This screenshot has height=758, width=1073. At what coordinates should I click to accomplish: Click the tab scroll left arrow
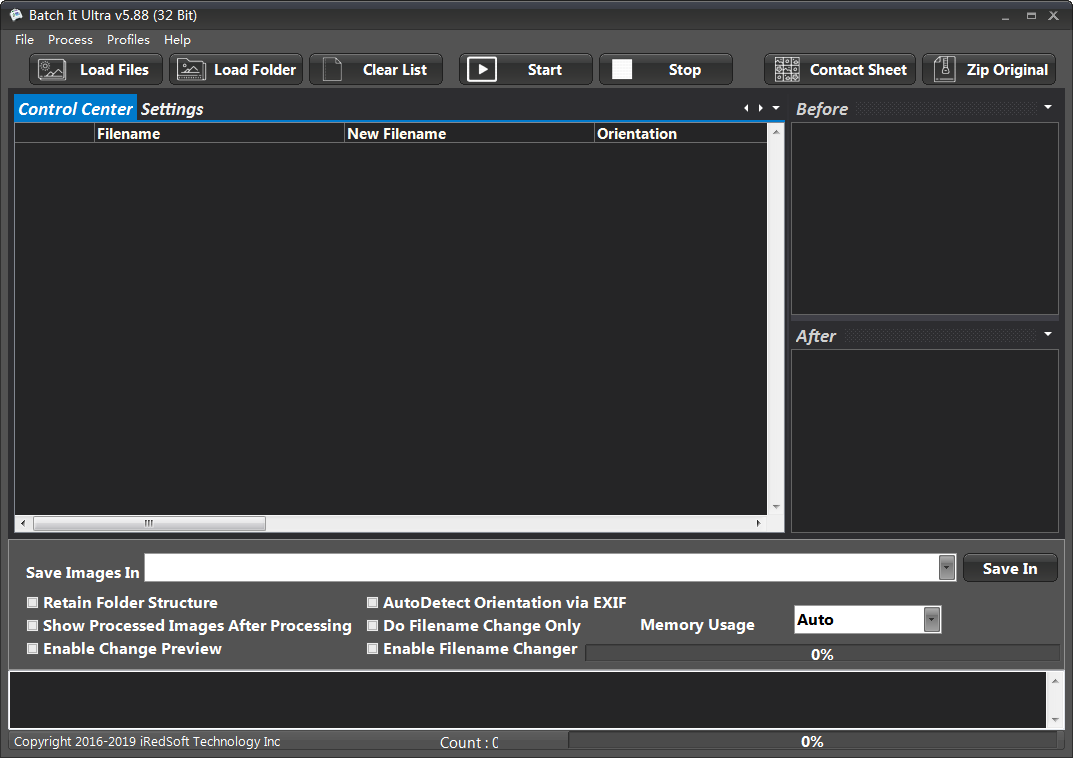[x=746, y=108]
